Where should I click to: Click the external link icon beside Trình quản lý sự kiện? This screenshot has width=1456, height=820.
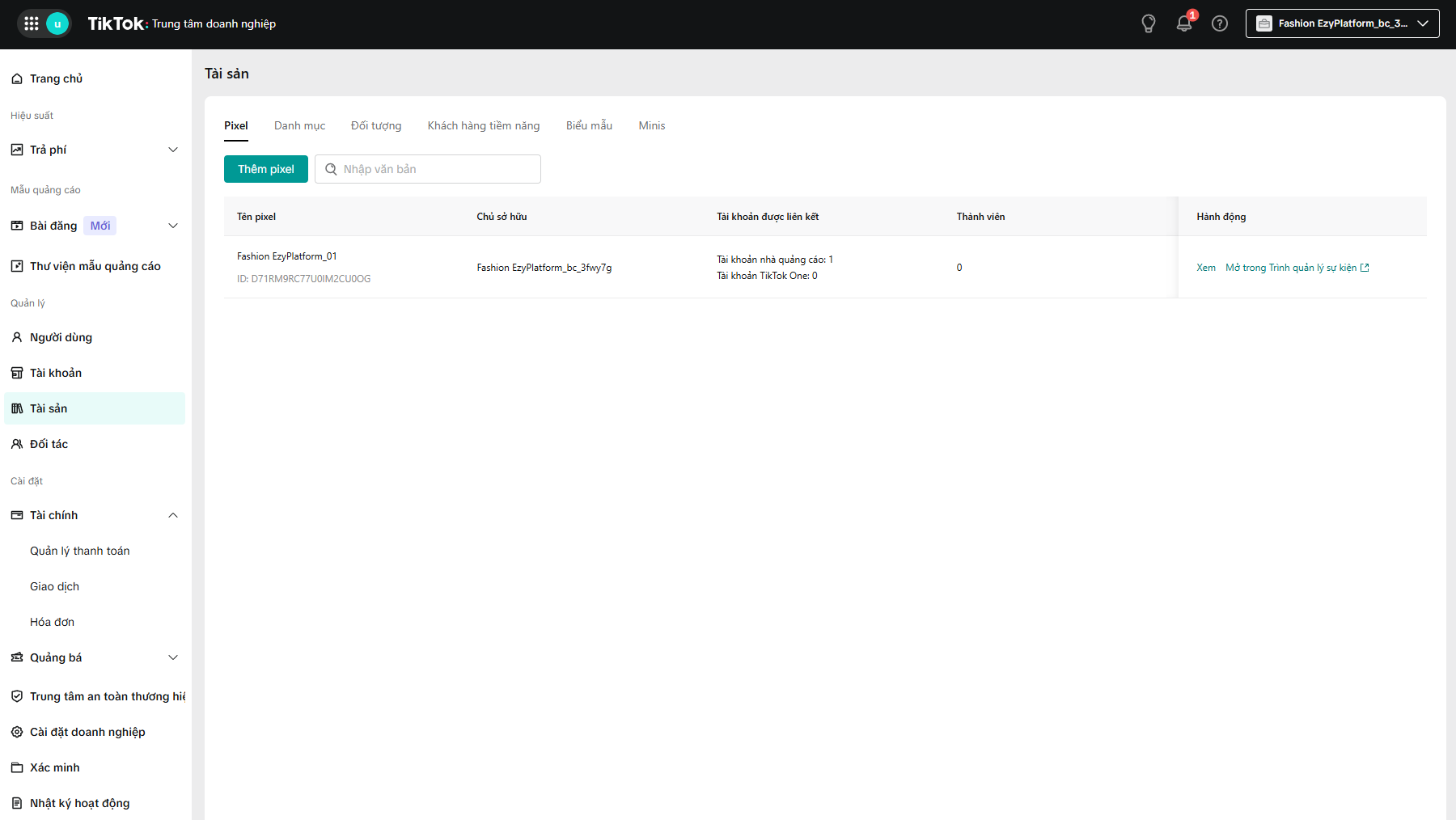point(1365,268)
